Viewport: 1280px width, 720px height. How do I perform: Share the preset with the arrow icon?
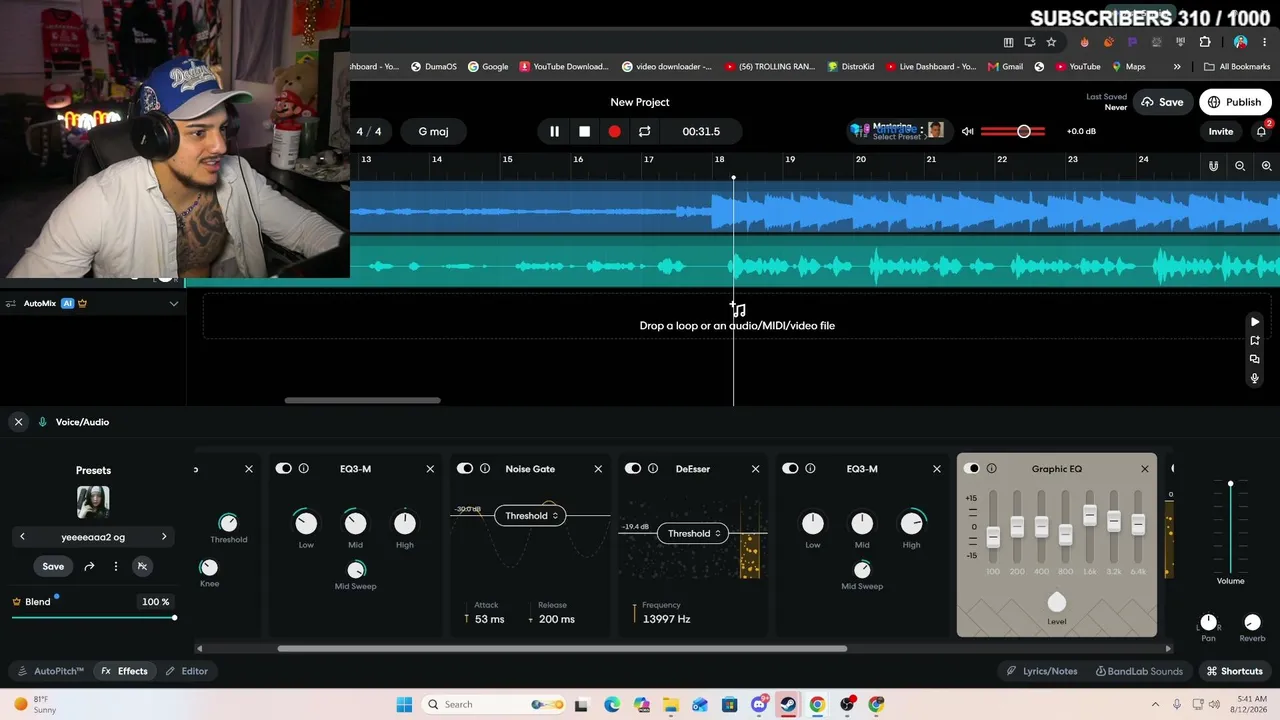pos(89,566)
